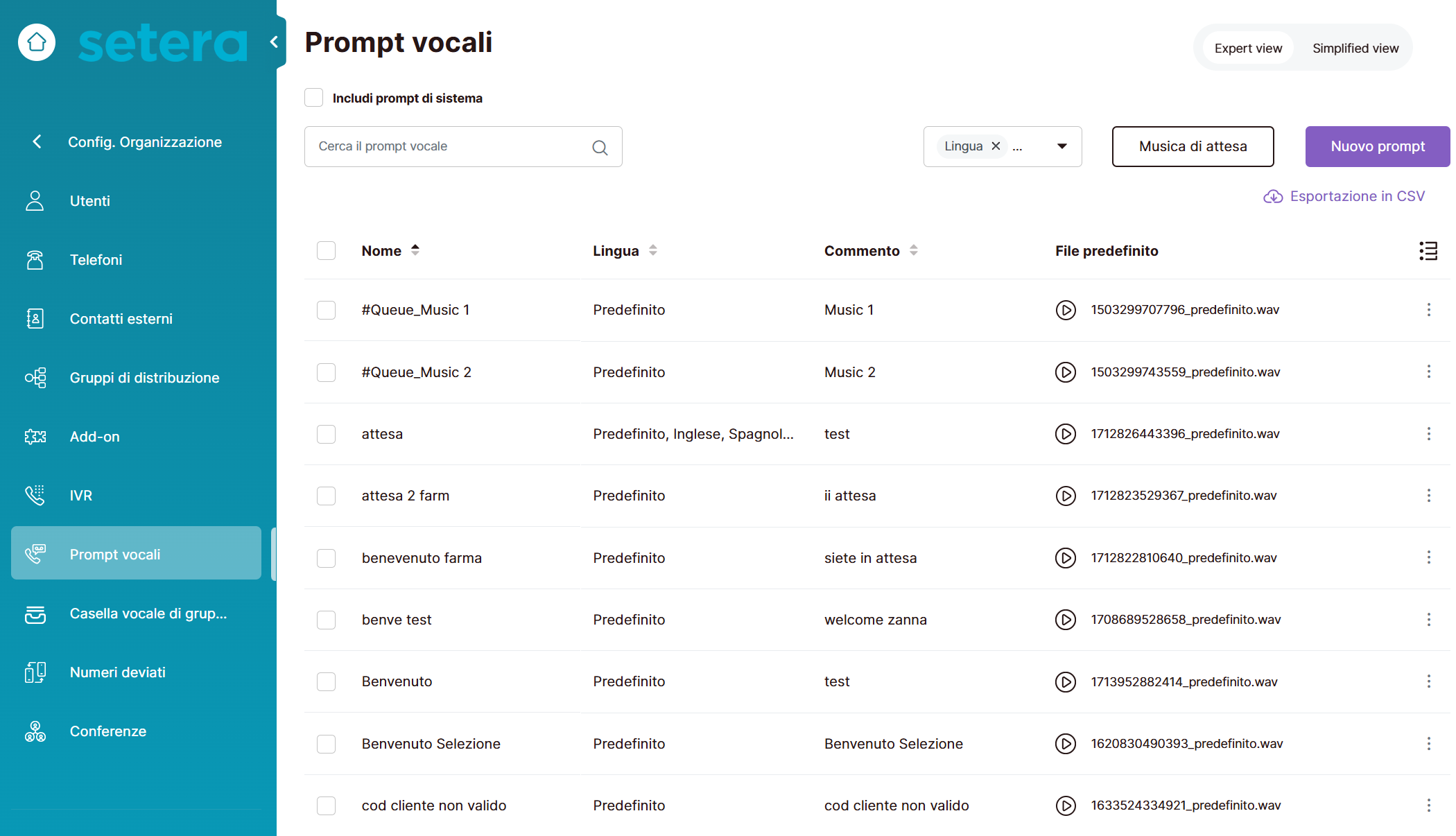
Task: Open IVR in the sidebar menu
Action: pyautogui.click(x=80, y=495)
